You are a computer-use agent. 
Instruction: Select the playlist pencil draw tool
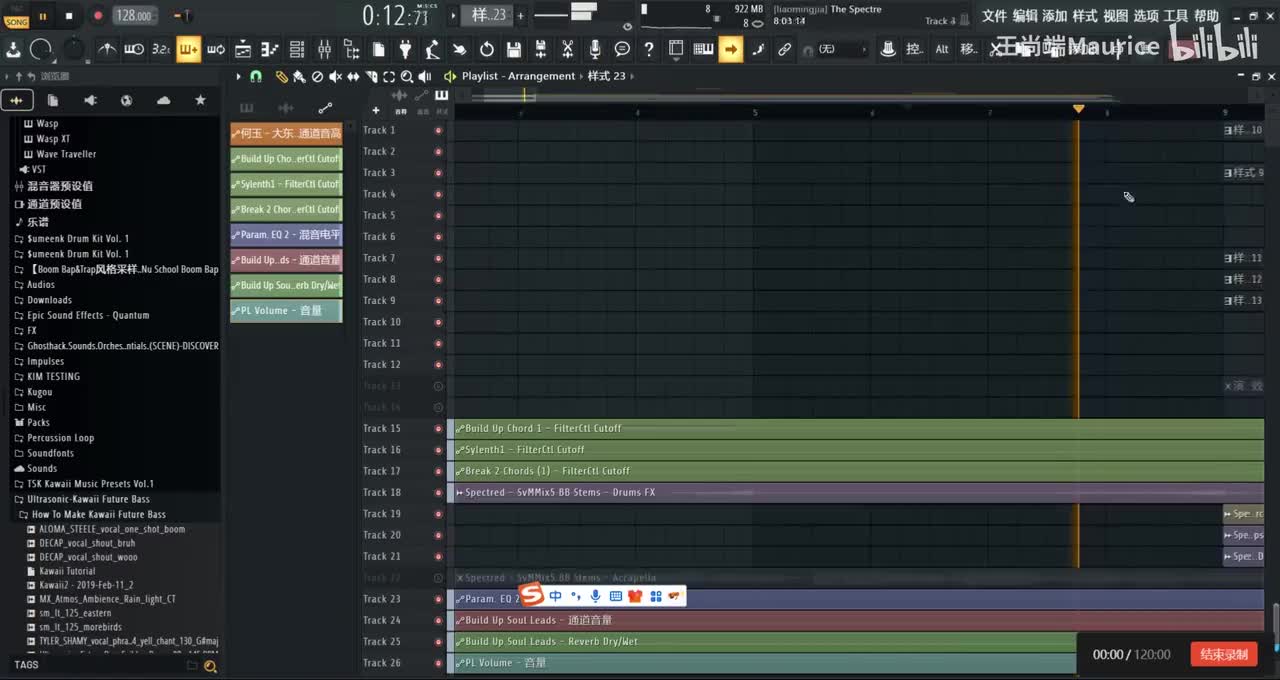(281, 76)
